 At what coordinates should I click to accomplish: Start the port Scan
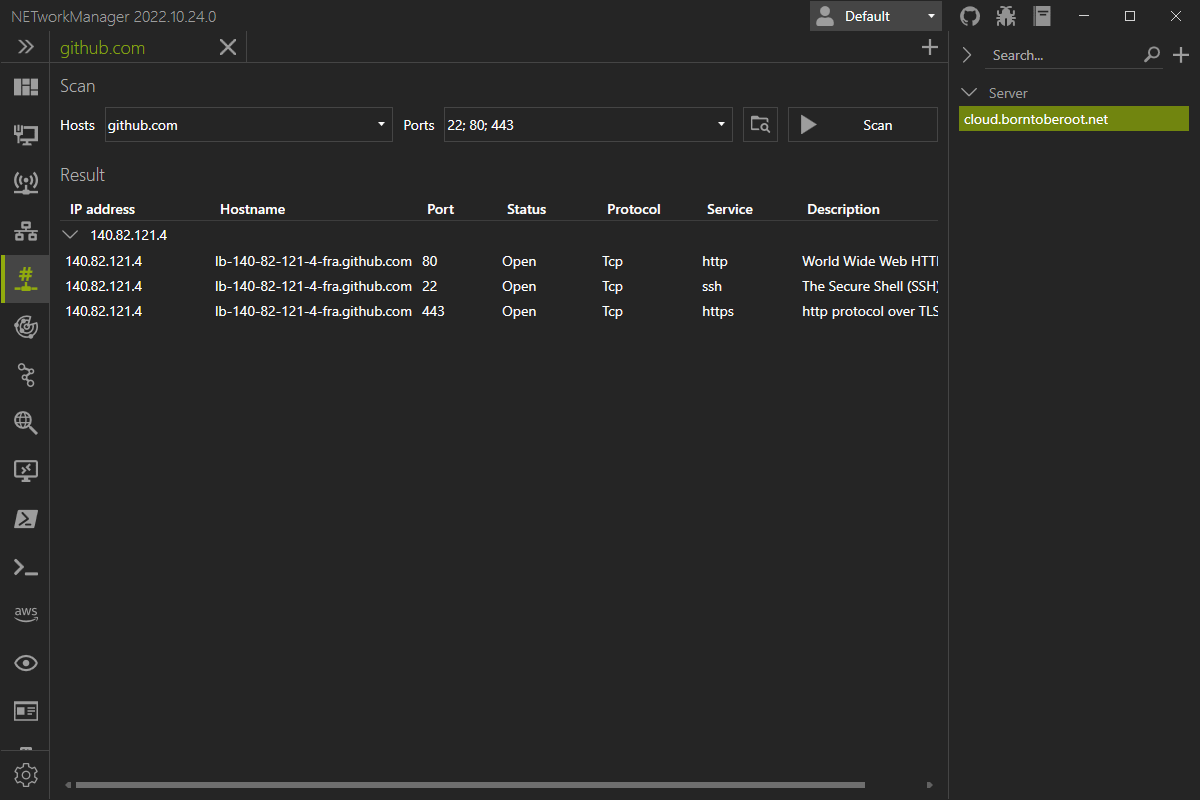pyautogui.click(x=863, y=125)
